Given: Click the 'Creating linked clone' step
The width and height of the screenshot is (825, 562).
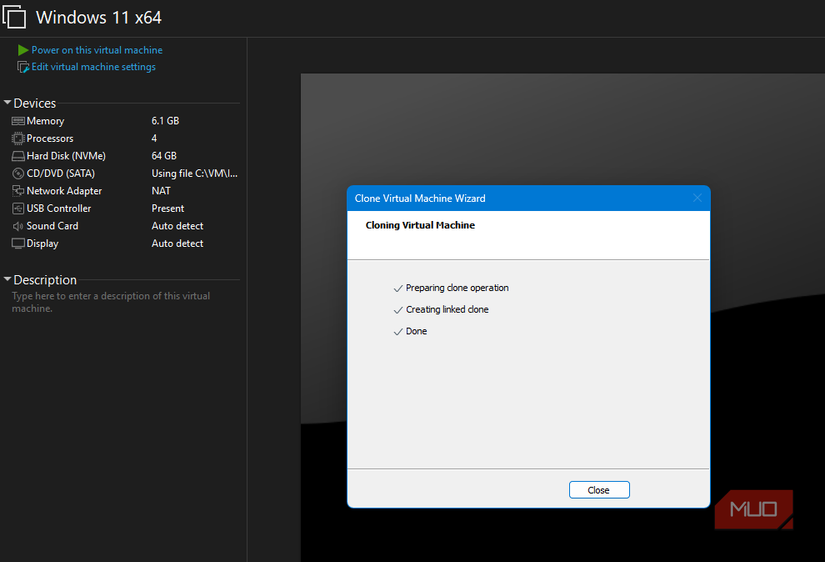Looking at the screenshot, I should pos(447,309).
